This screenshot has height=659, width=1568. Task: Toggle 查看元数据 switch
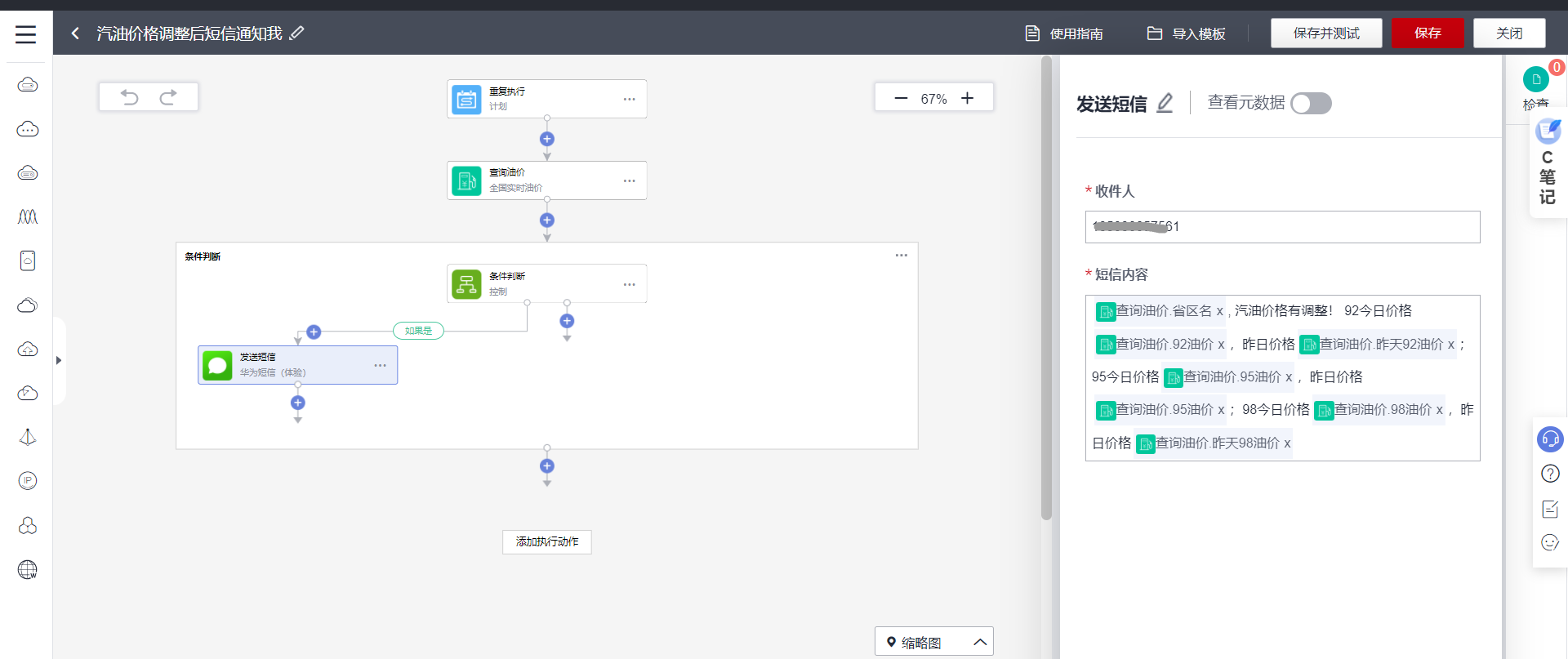(x=1311, y=103)
